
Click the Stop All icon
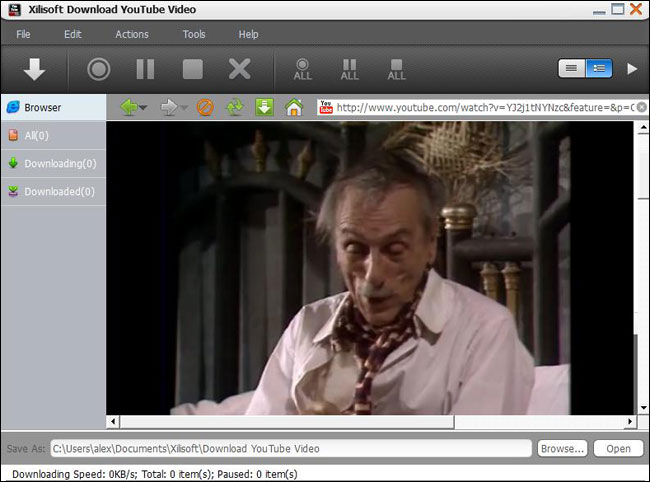click(x=396, y=69)
